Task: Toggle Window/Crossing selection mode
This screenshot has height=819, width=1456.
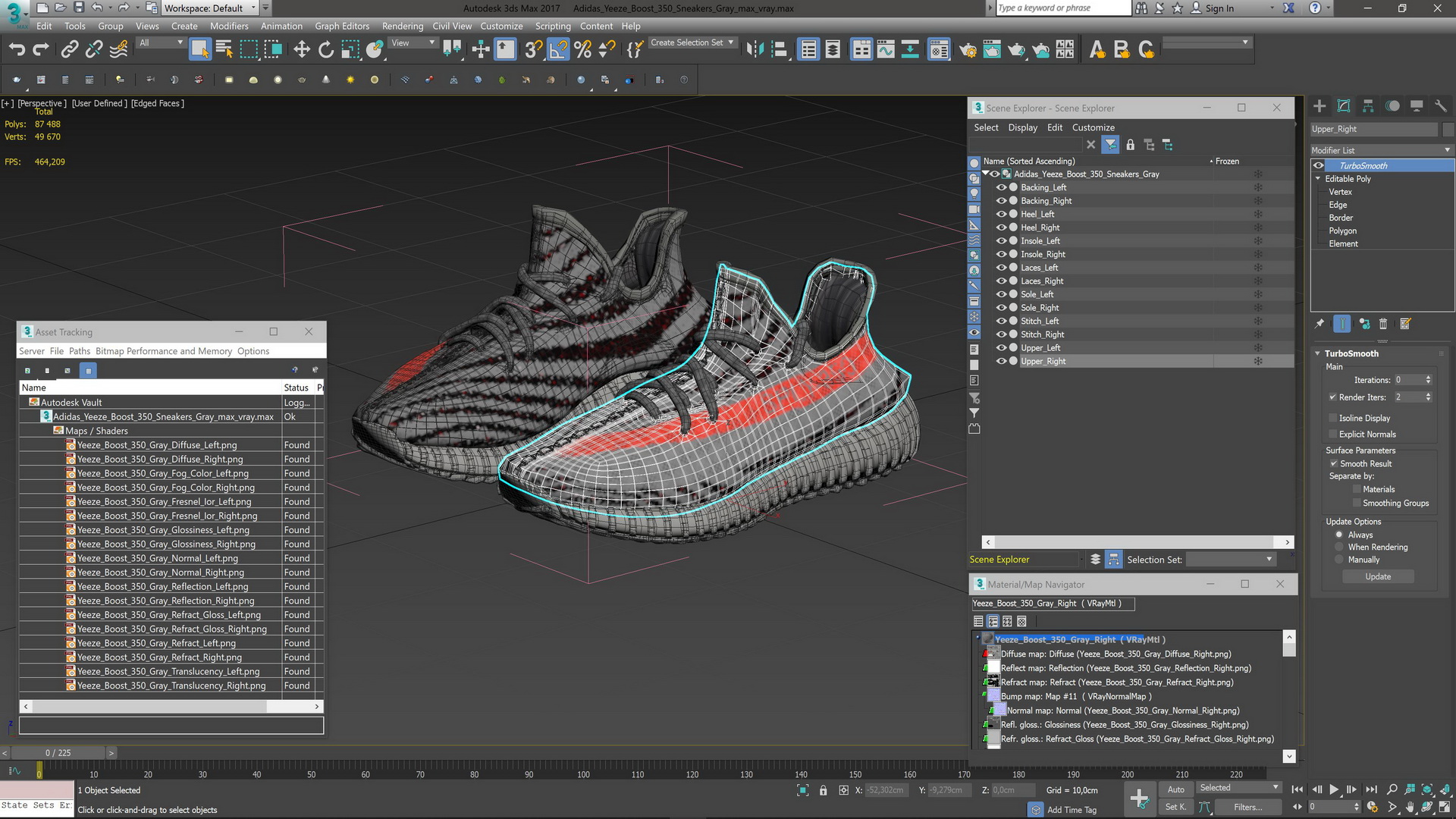Action: [273, 50]
